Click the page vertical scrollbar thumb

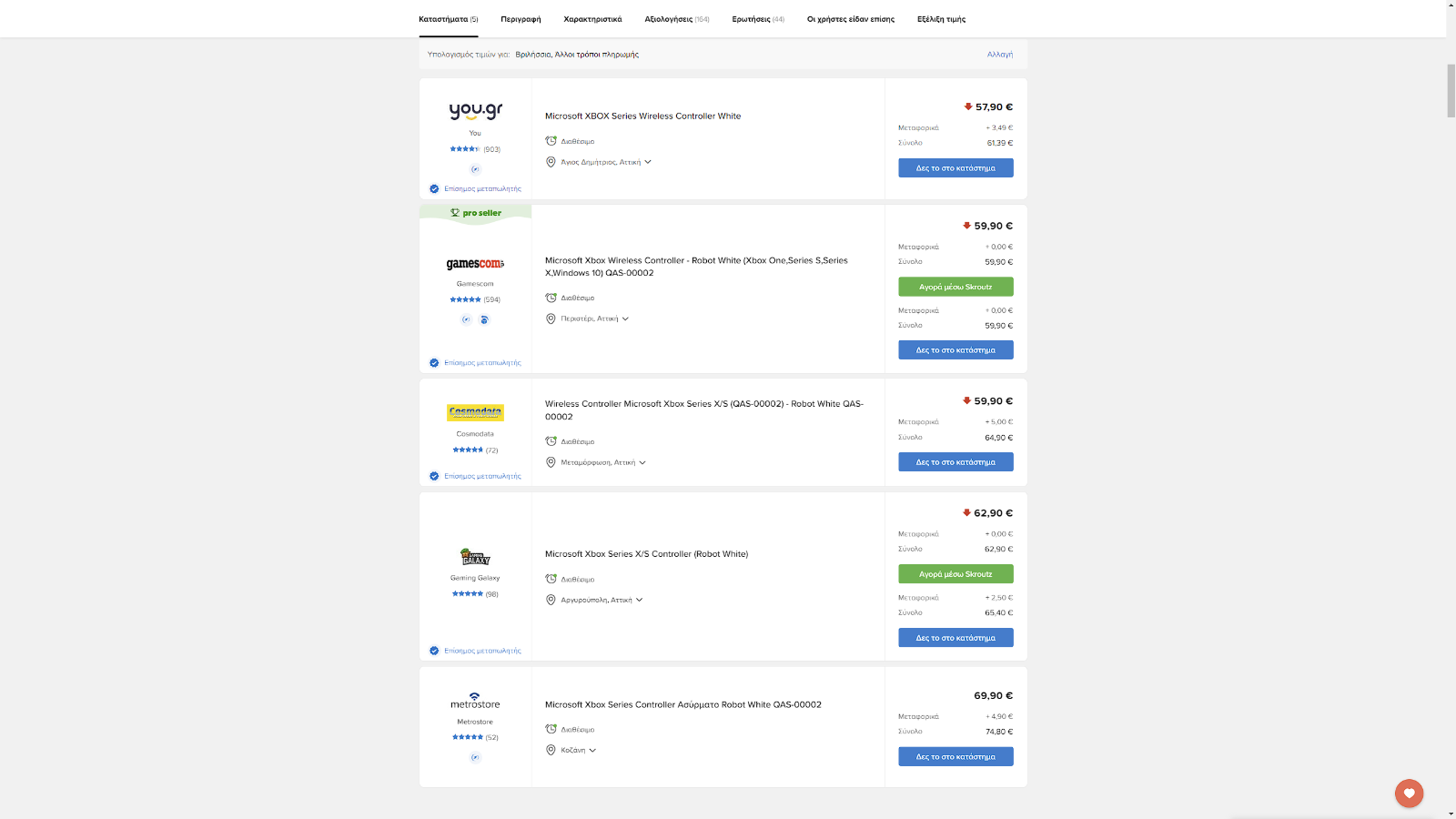(1451, 91)
